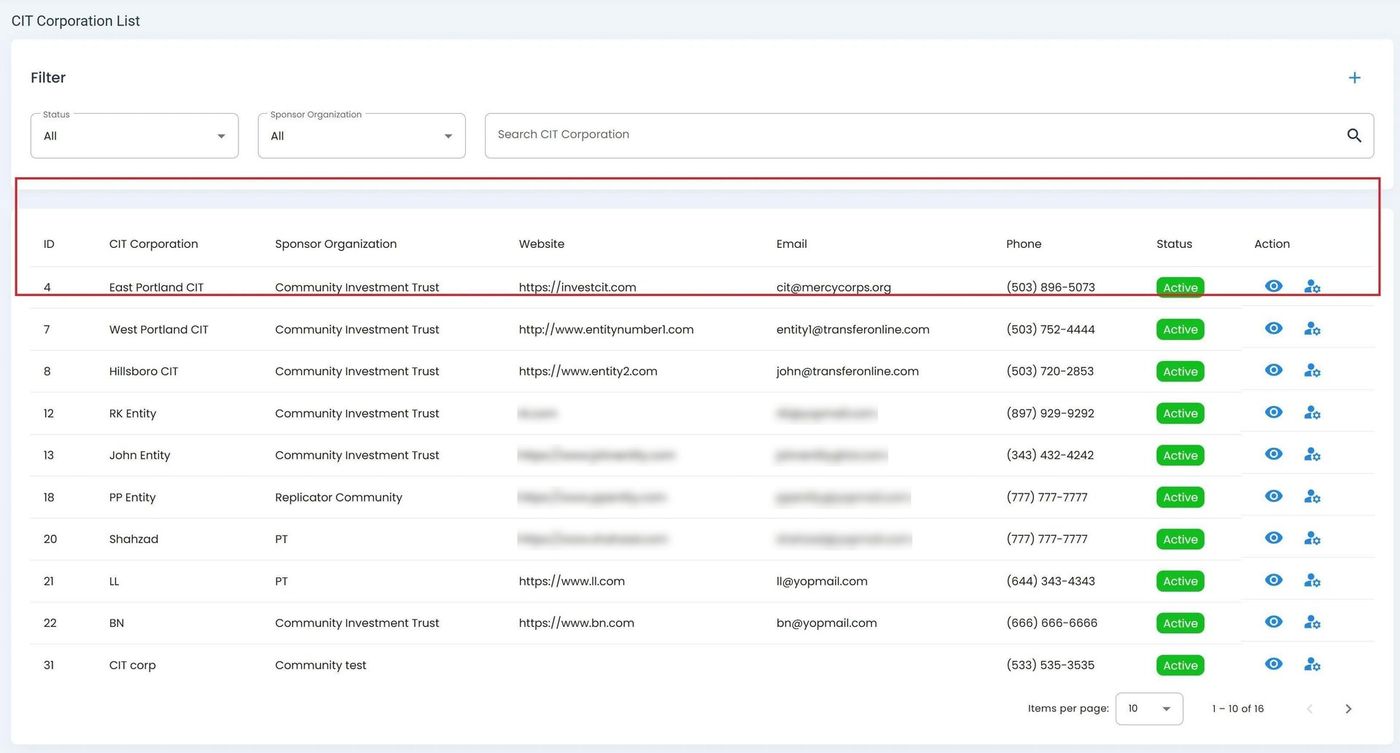This screenshot has width=1400, height=753.
Task: Click the plus icon to add CIT corporation
Action: [x=1354, y=78]
